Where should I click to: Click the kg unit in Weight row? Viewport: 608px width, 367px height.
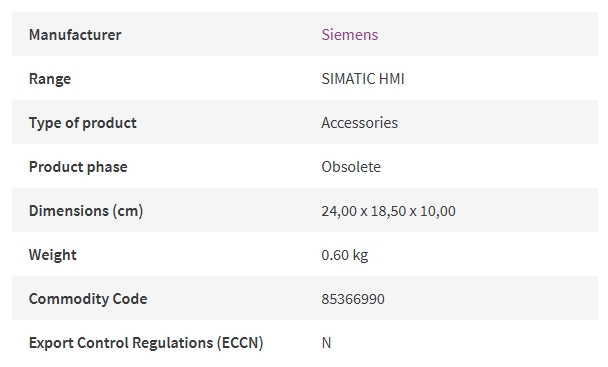click(x=360, y=256)
